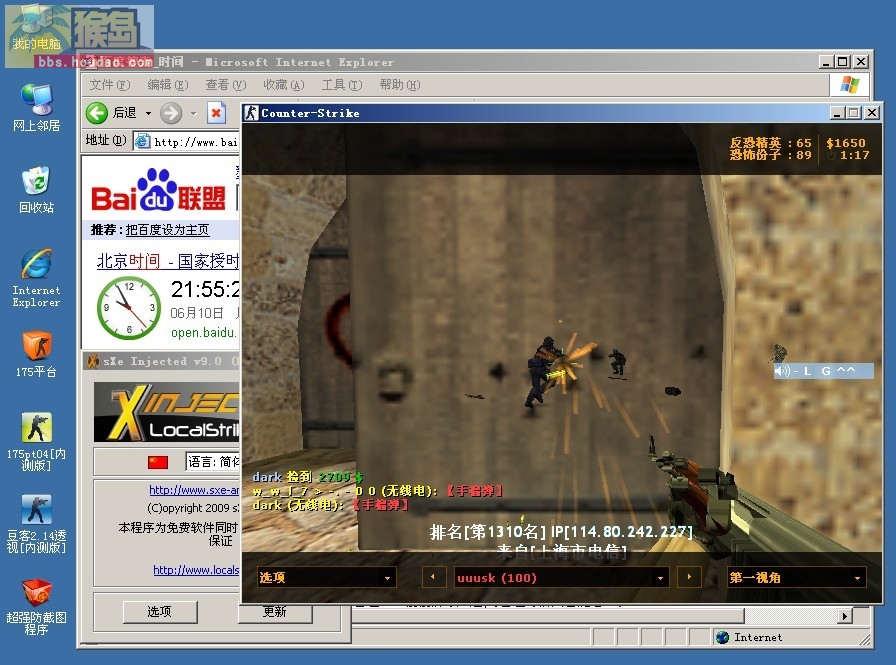Launch Internet Explorer from the desktop
896x665 pixels.
(x=37, y=278)
